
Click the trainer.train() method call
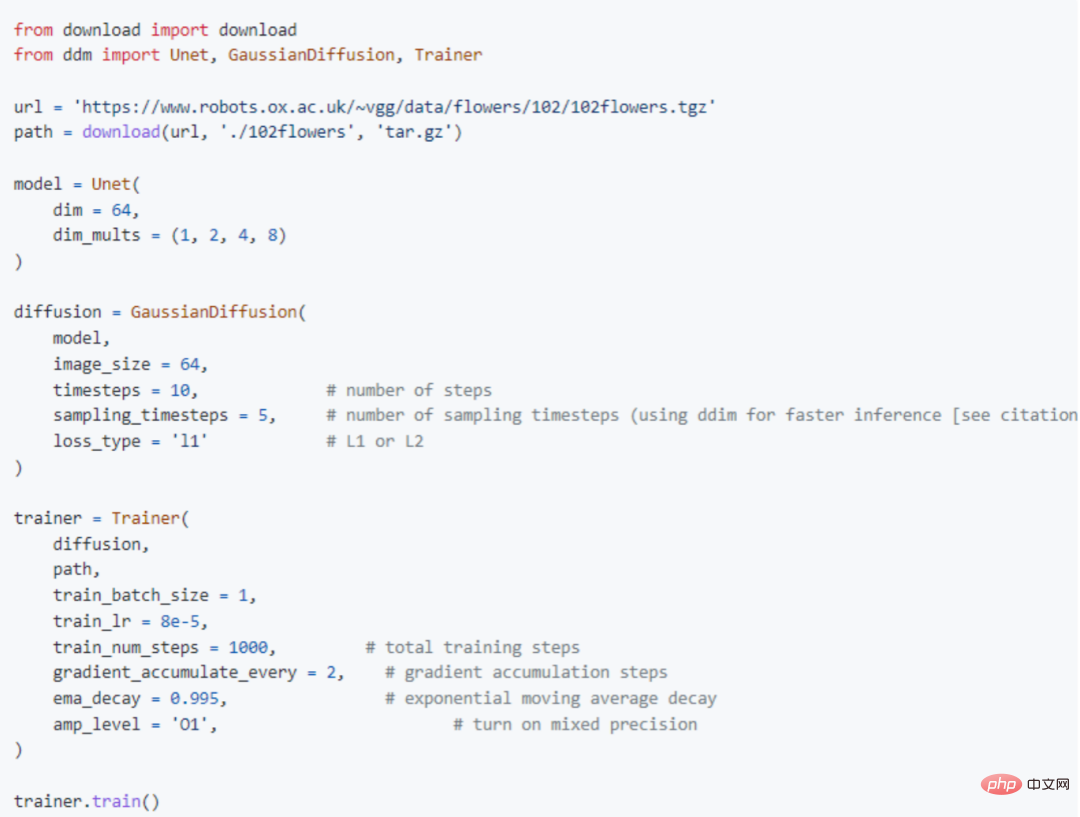pos(87,801)
